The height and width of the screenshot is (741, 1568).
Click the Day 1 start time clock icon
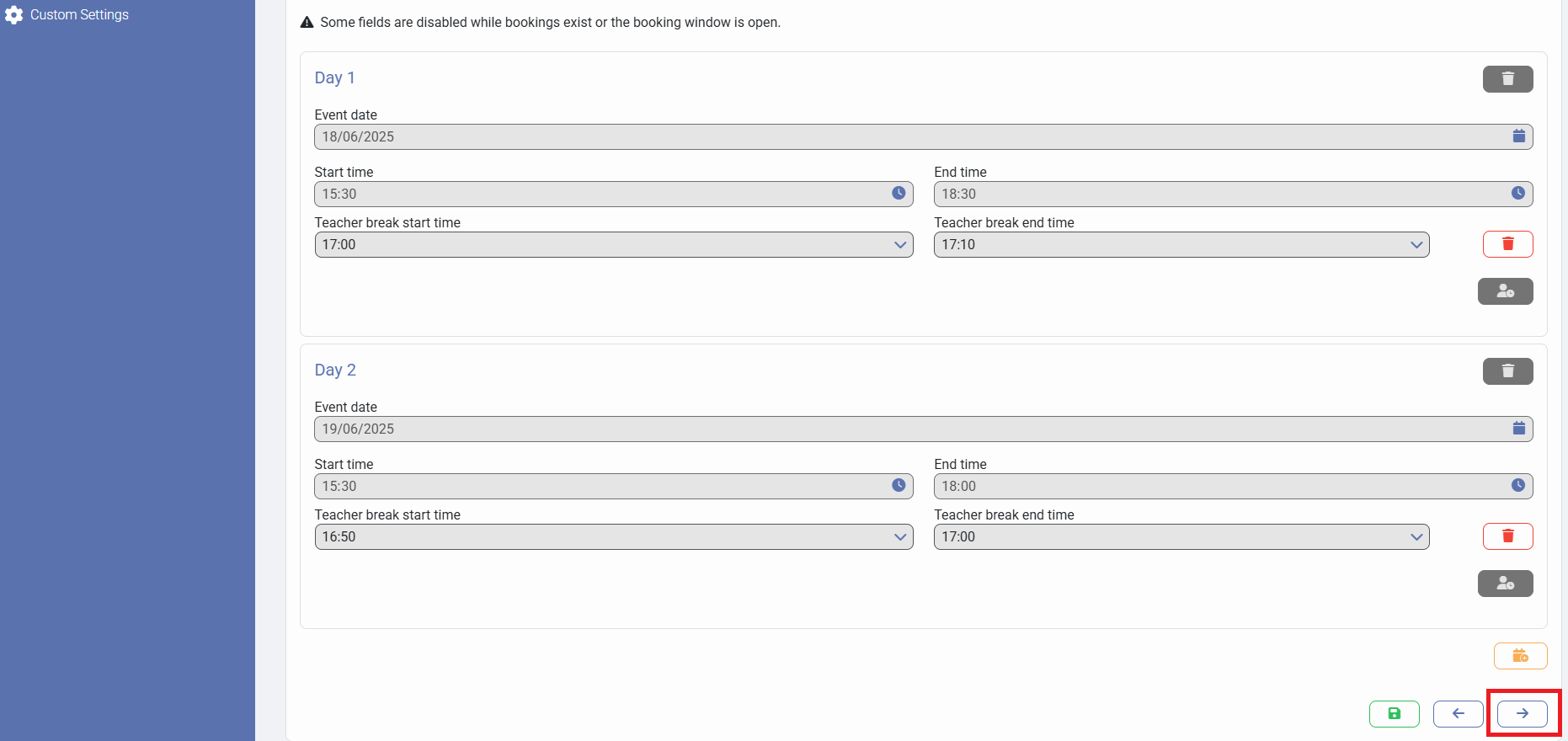(899, 194)
